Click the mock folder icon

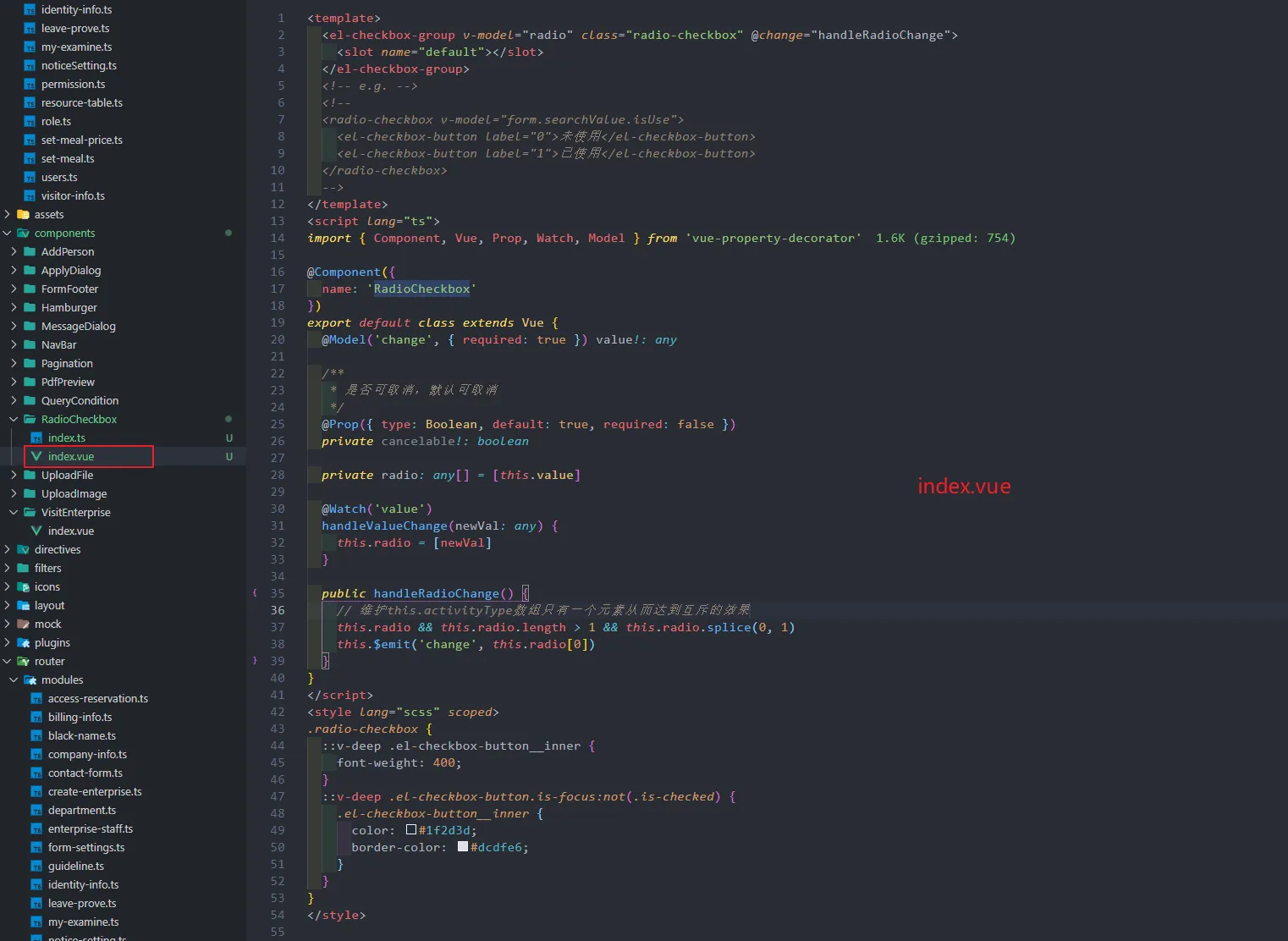click(x=23, y=624)
